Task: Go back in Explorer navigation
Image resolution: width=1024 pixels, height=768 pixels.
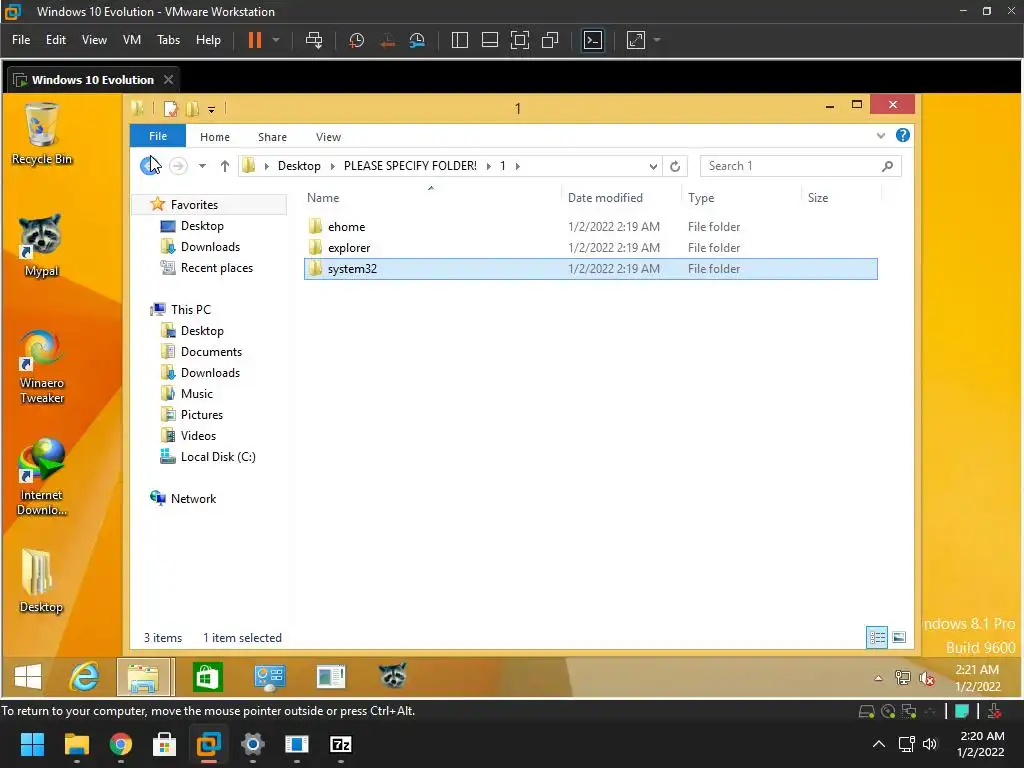Action: pyautogui.click(x=150, y=166)
